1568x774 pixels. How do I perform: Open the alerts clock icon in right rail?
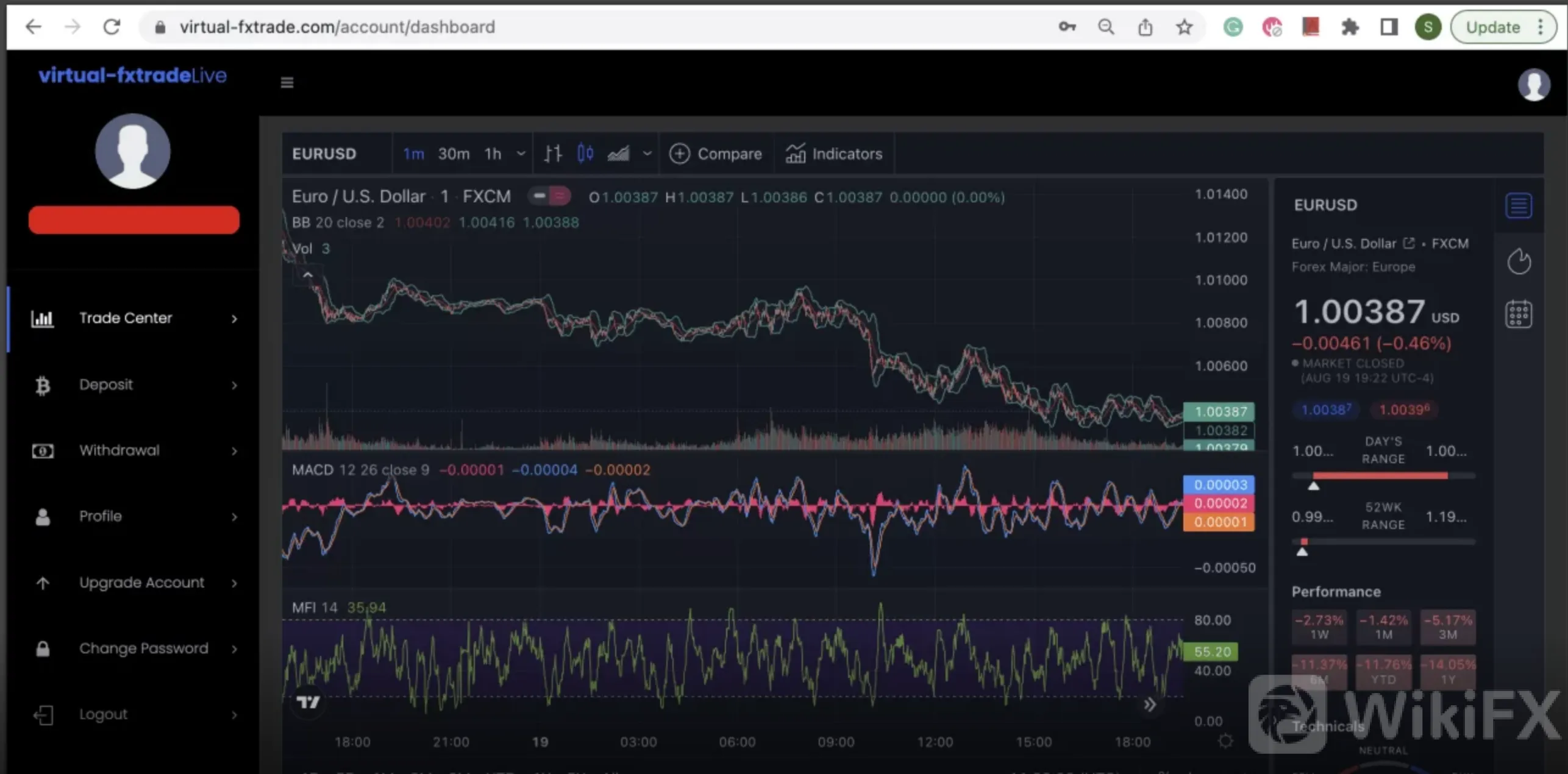pyautogui.click(x=1519, y=262)
